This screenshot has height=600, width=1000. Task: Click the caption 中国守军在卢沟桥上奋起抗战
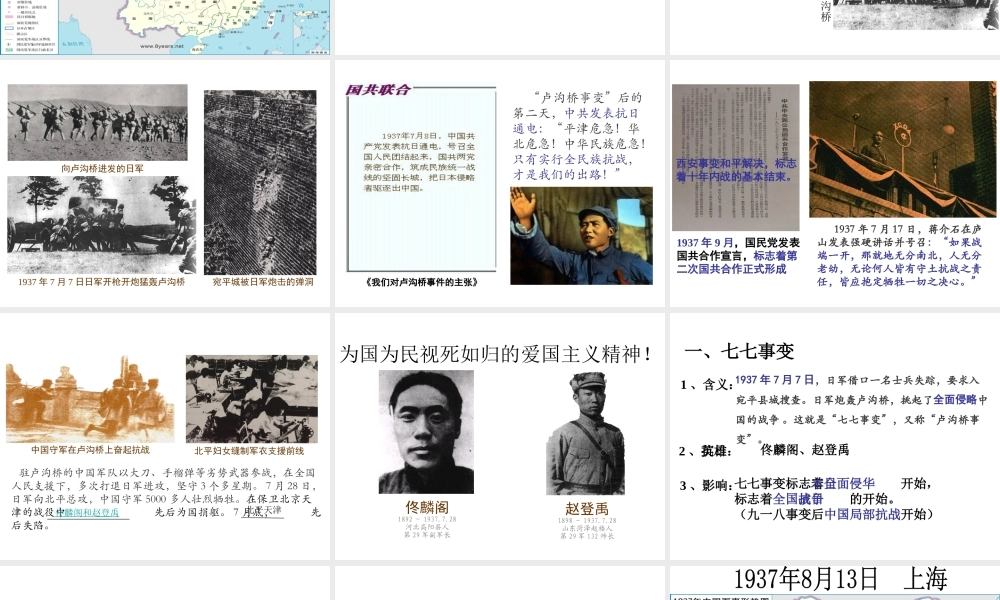pos(91,450)
